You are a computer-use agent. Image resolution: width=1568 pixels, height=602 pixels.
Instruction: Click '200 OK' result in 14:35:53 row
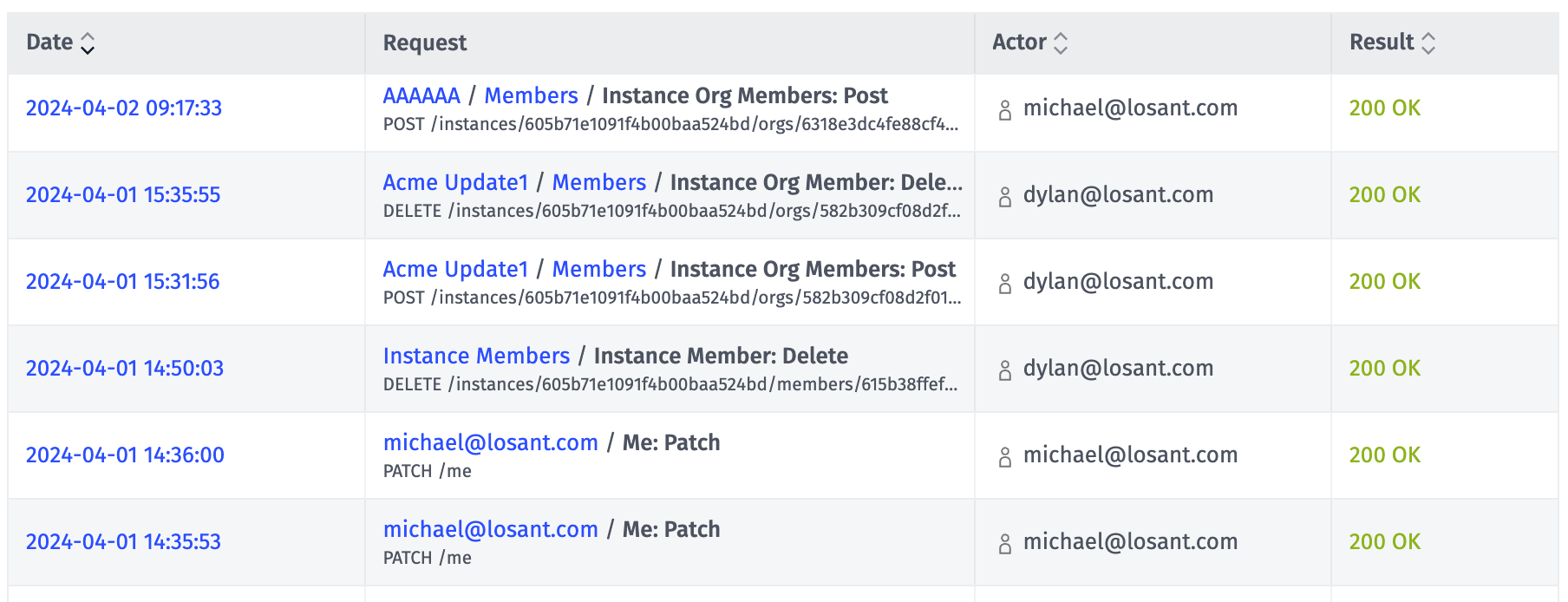tap(1385, 541)
